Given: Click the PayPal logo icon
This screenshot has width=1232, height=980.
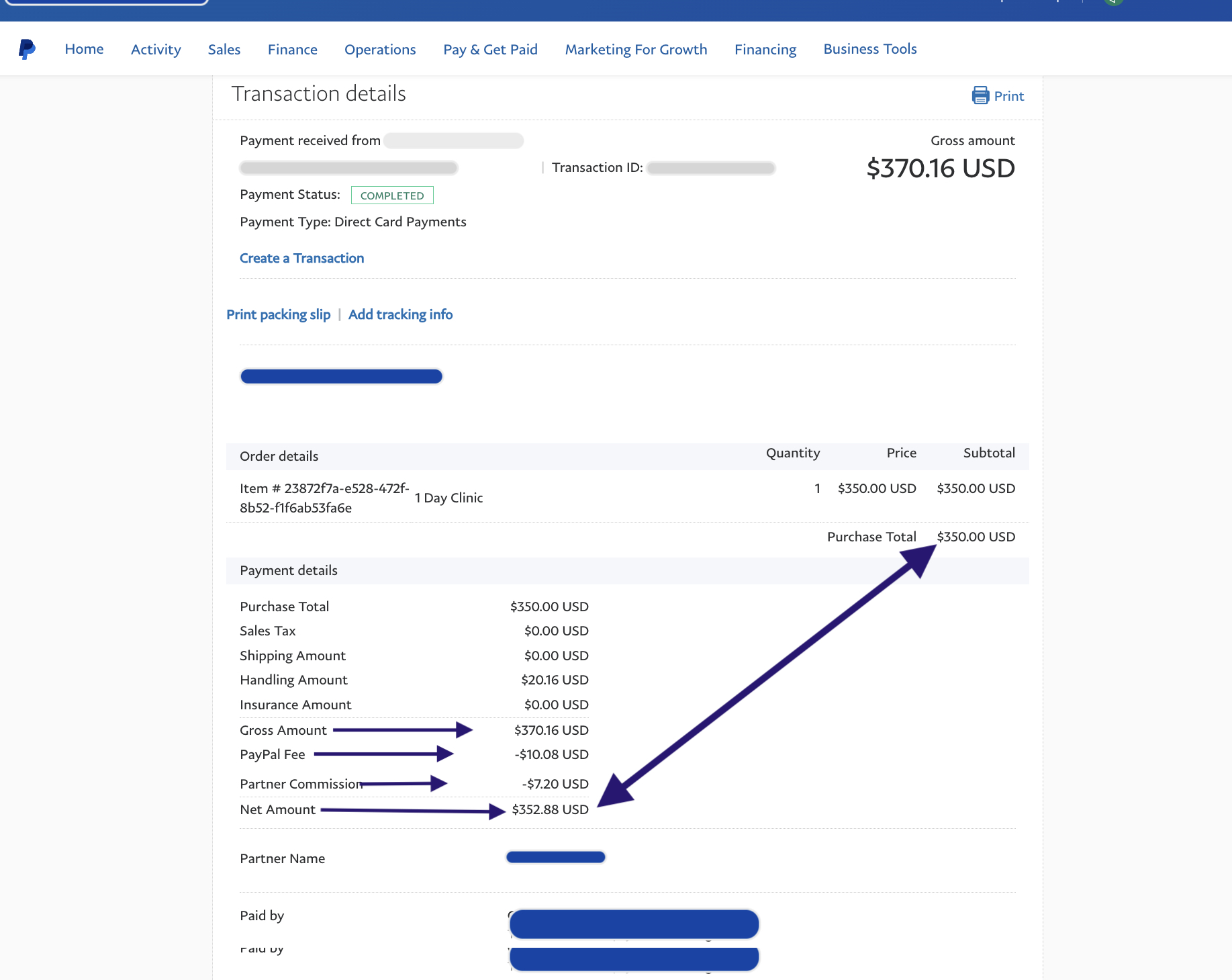Looking at the screenshot, I should [x=27, y=49].
